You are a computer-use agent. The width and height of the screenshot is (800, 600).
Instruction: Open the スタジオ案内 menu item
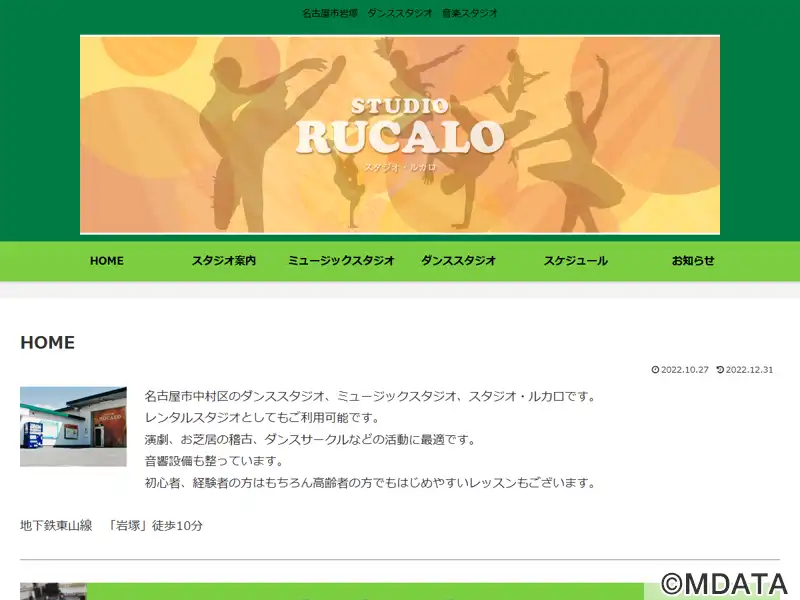point(224,261)
